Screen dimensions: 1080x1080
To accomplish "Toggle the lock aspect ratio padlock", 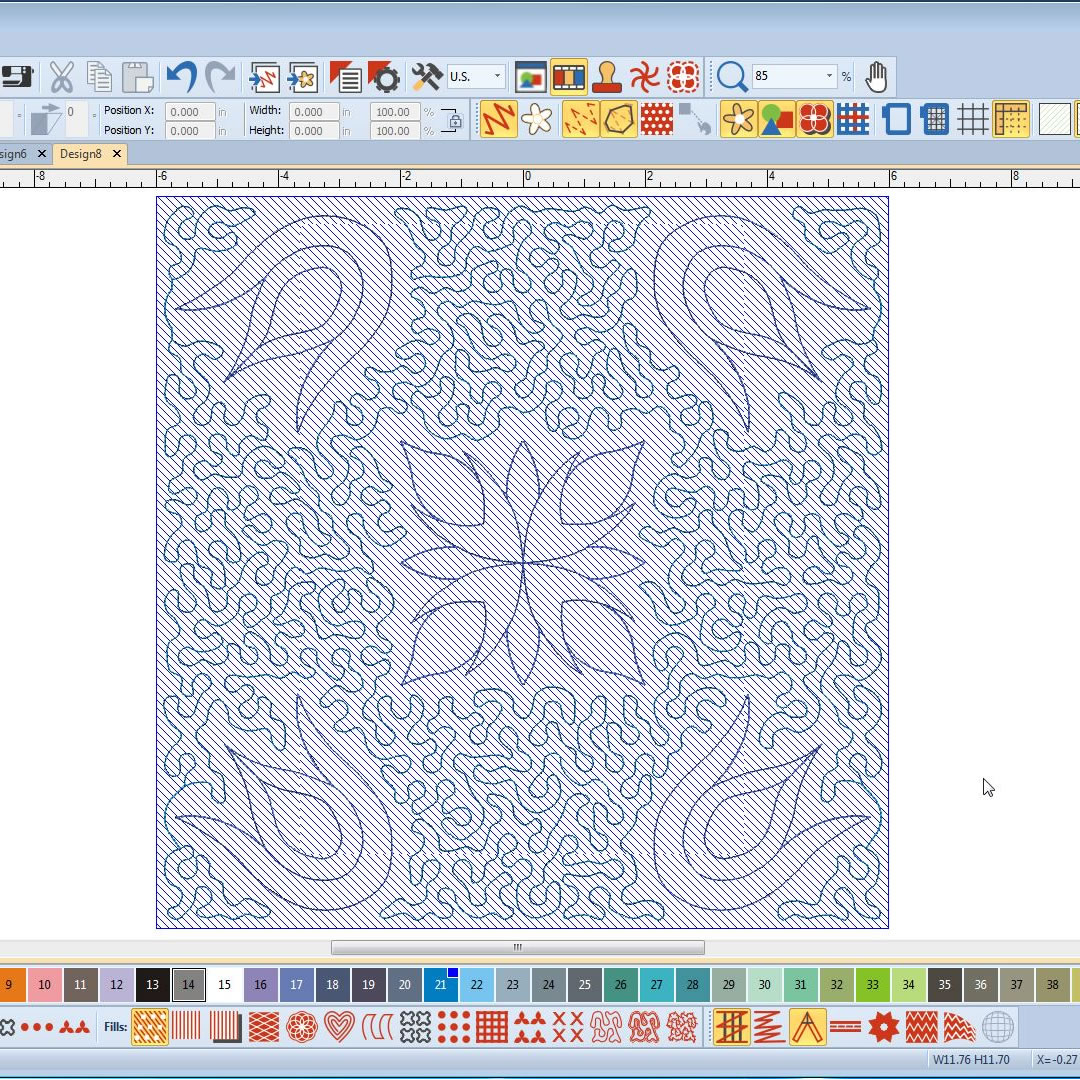I will (x=455, y=121).
